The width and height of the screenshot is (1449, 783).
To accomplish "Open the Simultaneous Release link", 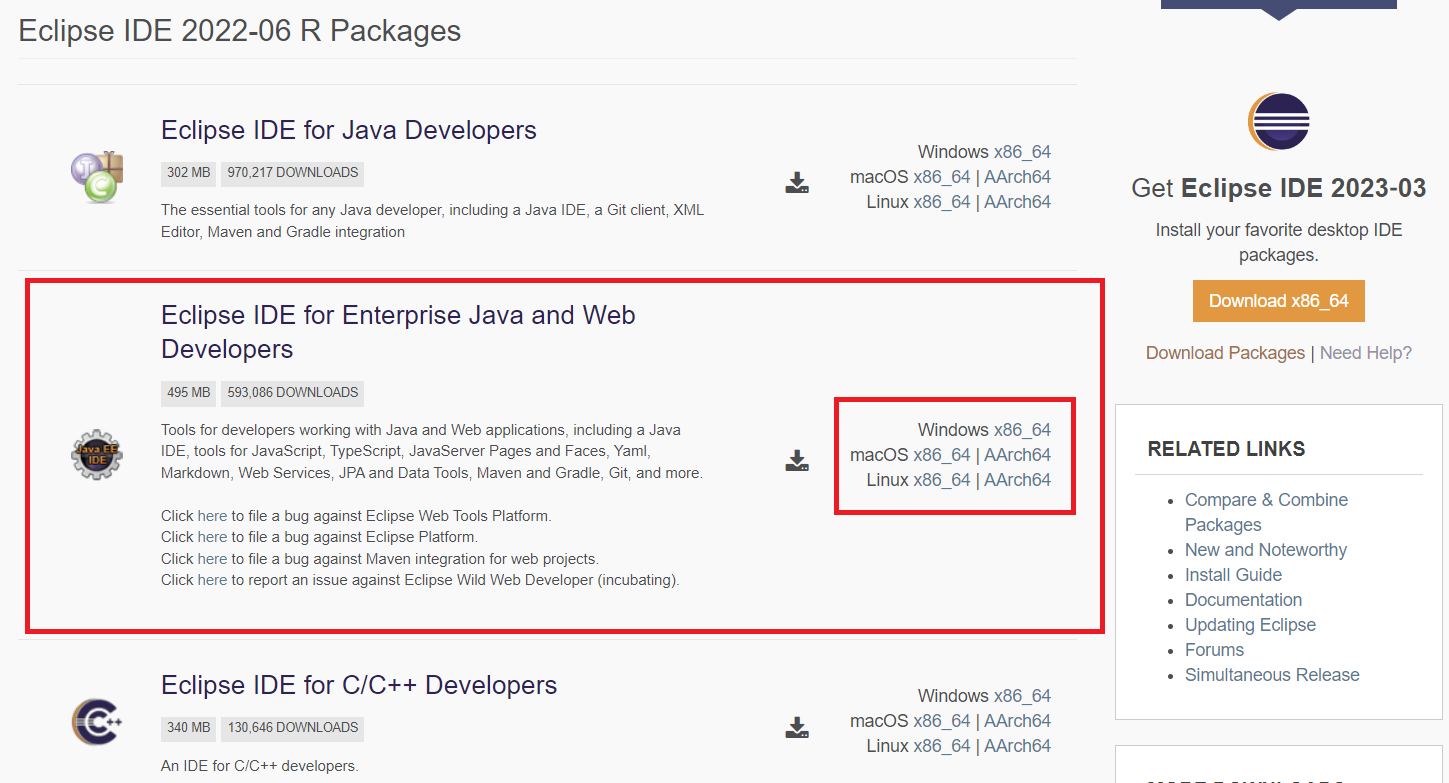I will pyautogui.click(x=1272, y=675).
